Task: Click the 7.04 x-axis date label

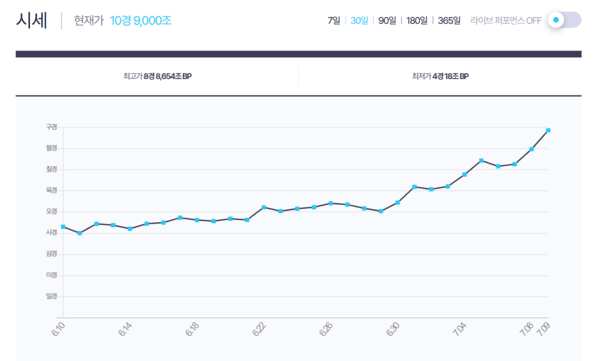Action: point(460,329)
